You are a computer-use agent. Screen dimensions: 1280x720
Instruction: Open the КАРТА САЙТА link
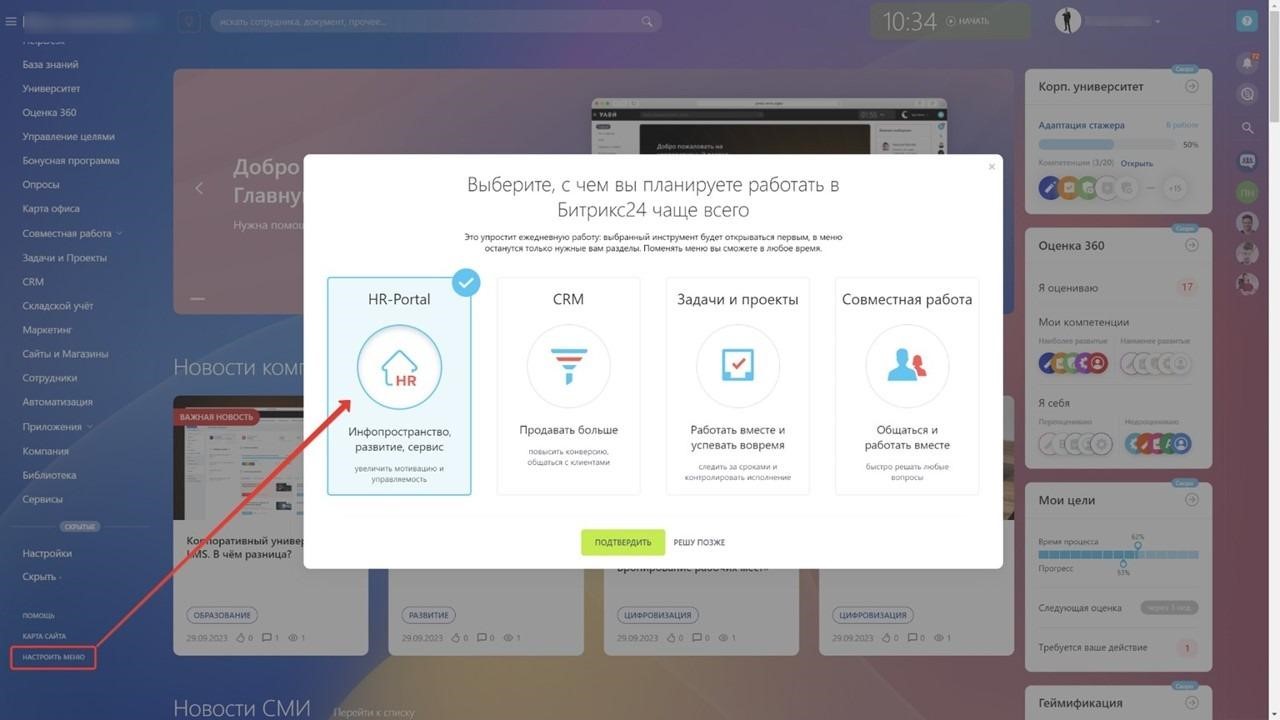tap(44, 636)
